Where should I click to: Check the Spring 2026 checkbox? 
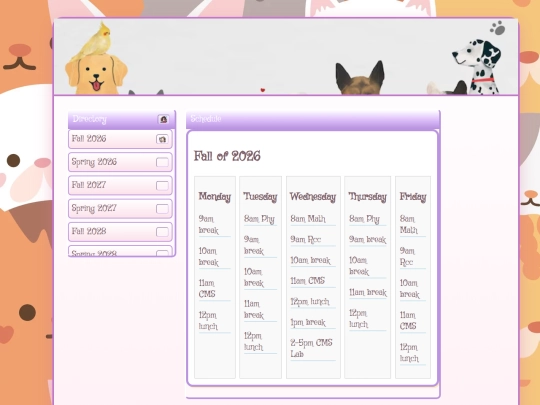click(162, 162)
